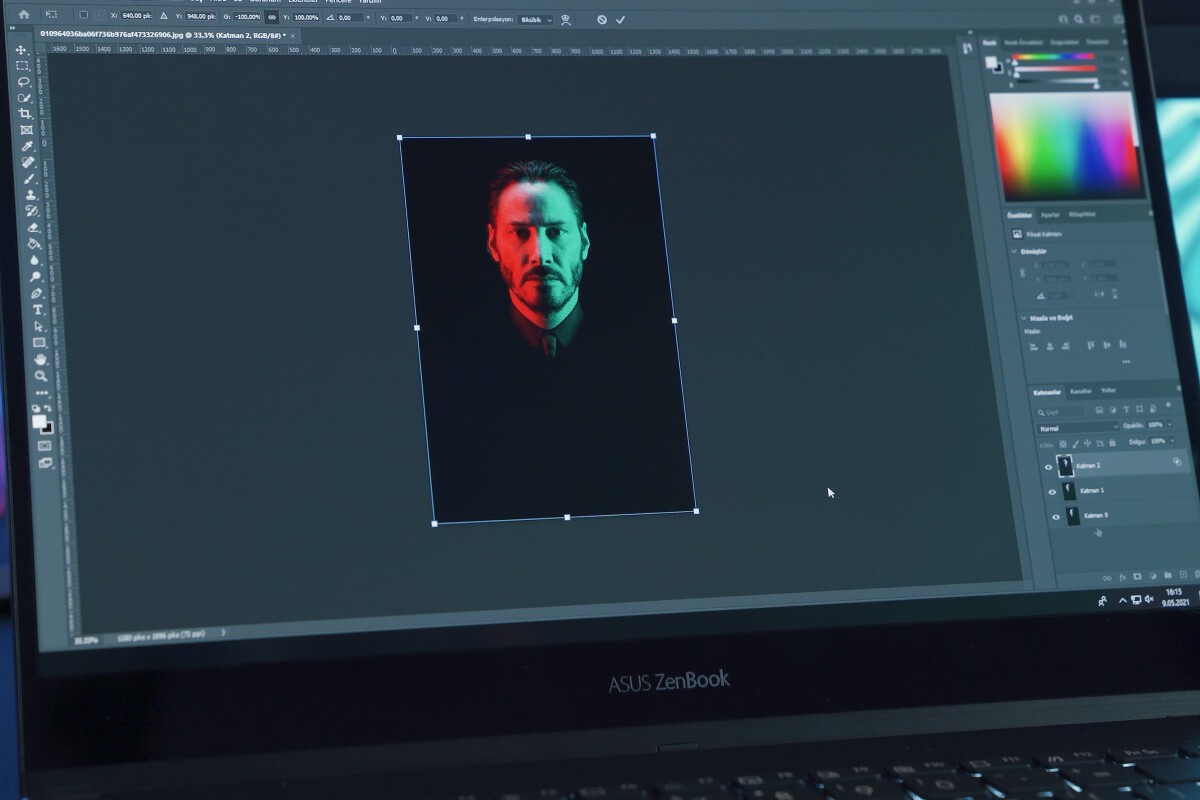Image resolution: width=1200 pixels, height=800 pixels.
Task: Hide the Katman 0 layer
Action: click(x=1055, y=516)
